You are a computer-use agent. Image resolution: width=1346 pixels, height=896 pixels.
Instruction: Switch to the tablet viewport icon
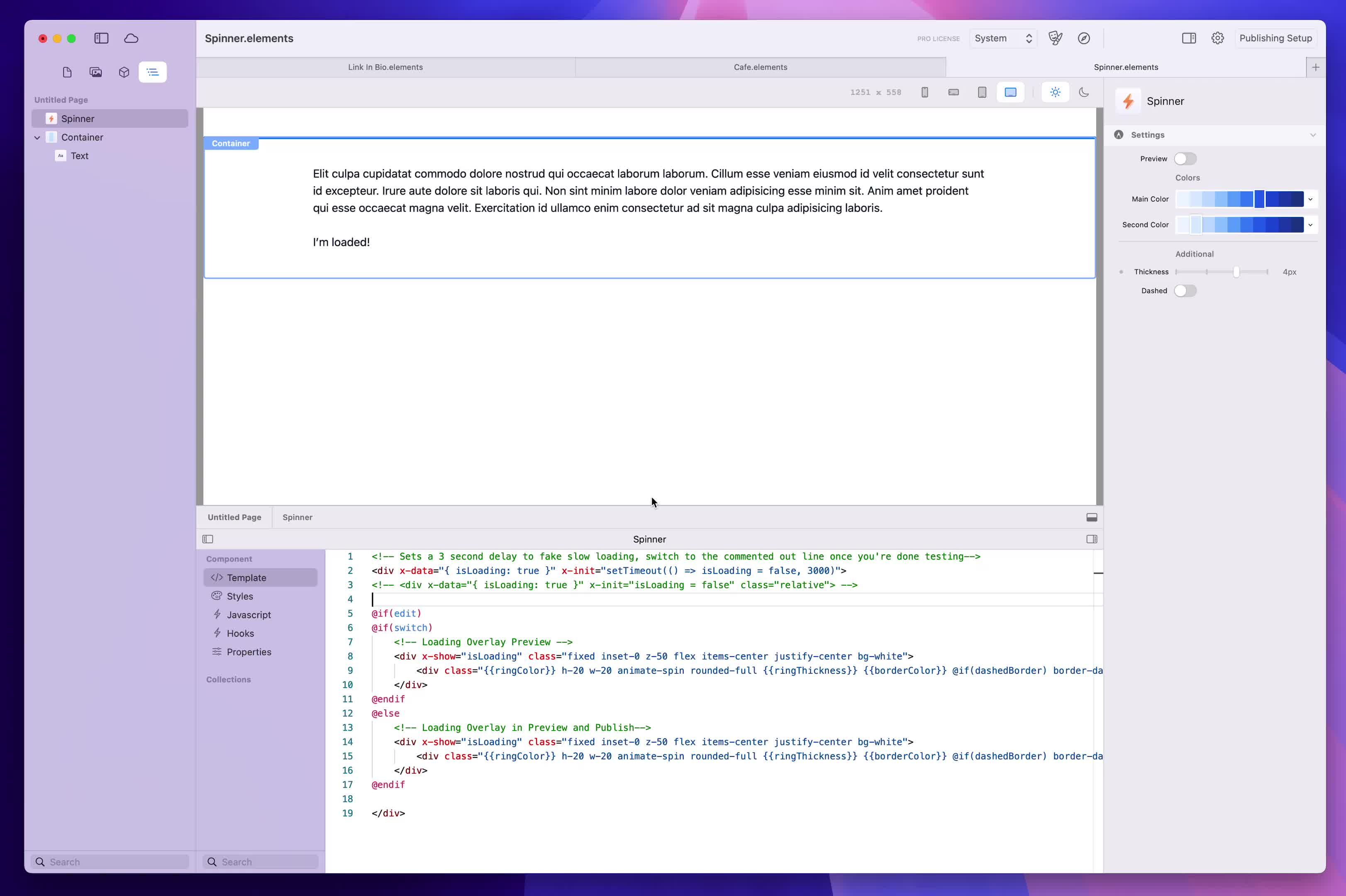click(x=981, y=92)
